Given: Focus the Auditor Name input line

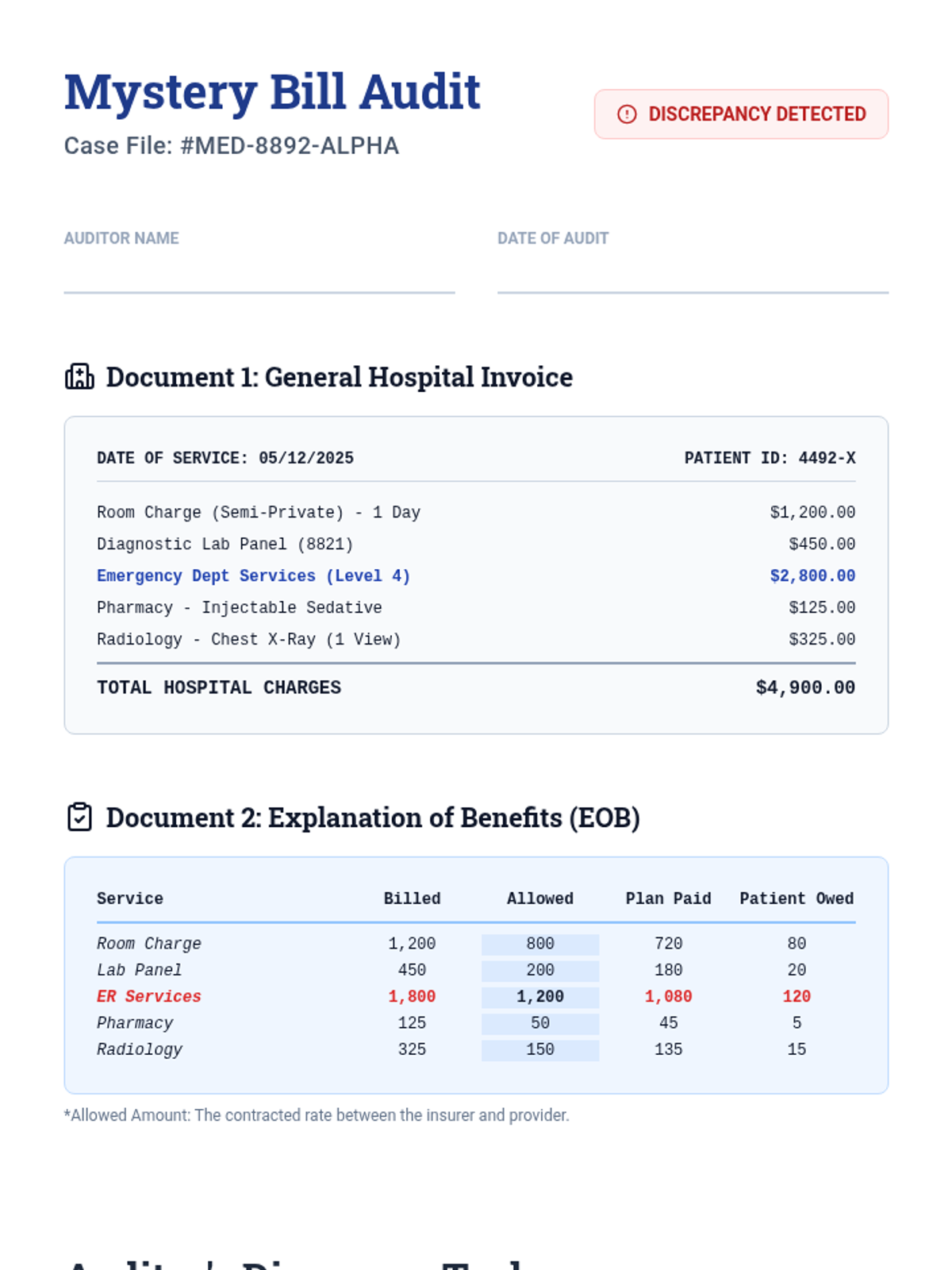Looking at the screenshot, I should pos(259,277).
